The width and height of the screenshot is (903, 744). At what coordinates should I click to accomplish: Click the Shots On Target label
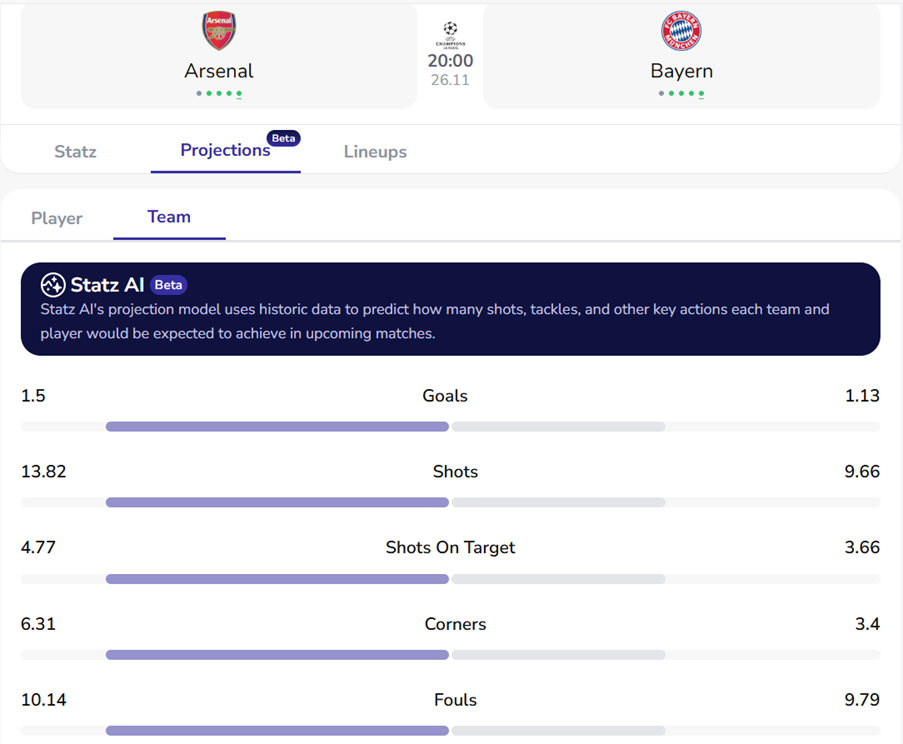click(x=450, y=548)
